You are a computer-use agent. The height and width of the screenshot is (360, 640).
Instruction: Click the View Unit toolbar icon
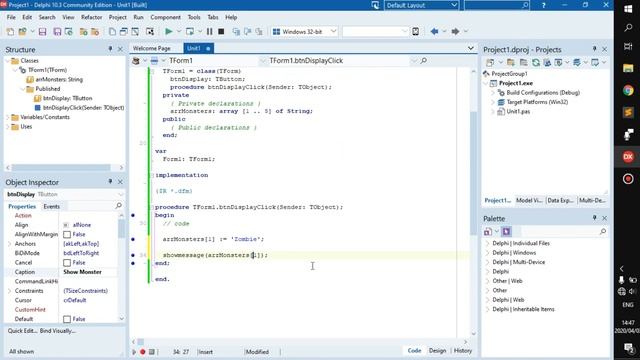(112, 31)
